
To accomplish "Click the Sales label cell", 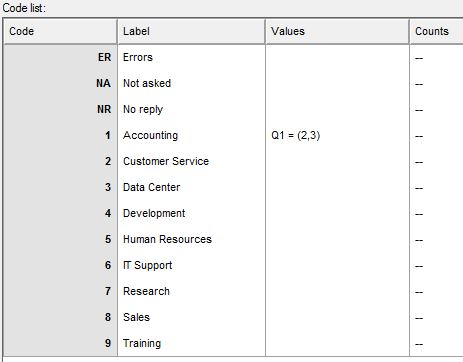I will point(191,317).
